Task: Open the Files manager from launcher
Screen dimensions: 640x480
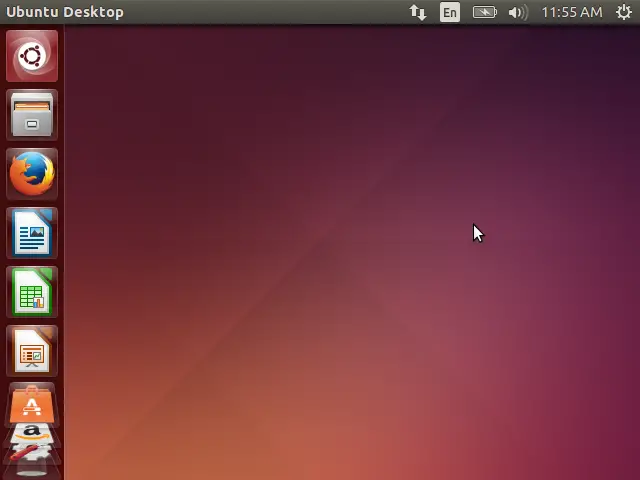Action: coord(32,115)
